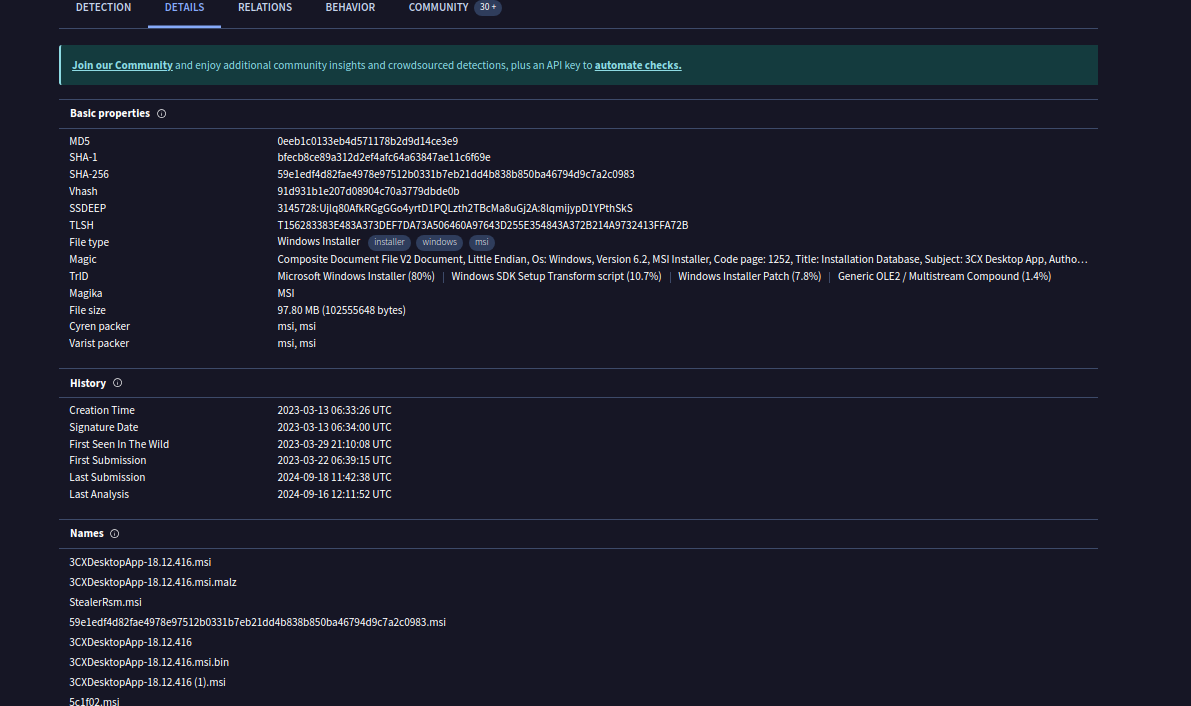Screen dimensions: 1191x706
Task: Go to the Community tab
Action: 438,8
